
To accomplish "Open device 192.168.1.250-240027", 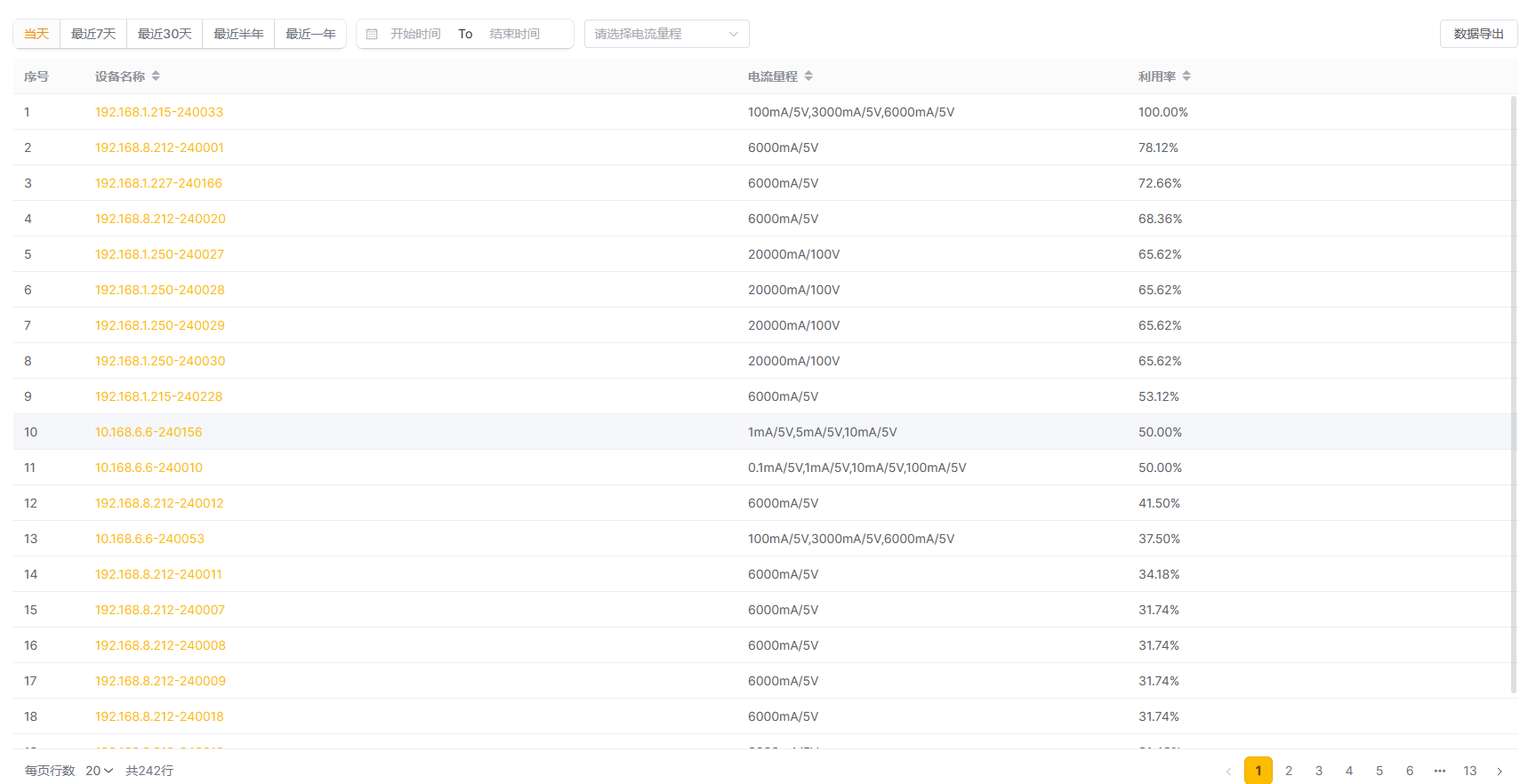I will coord(159,254).
